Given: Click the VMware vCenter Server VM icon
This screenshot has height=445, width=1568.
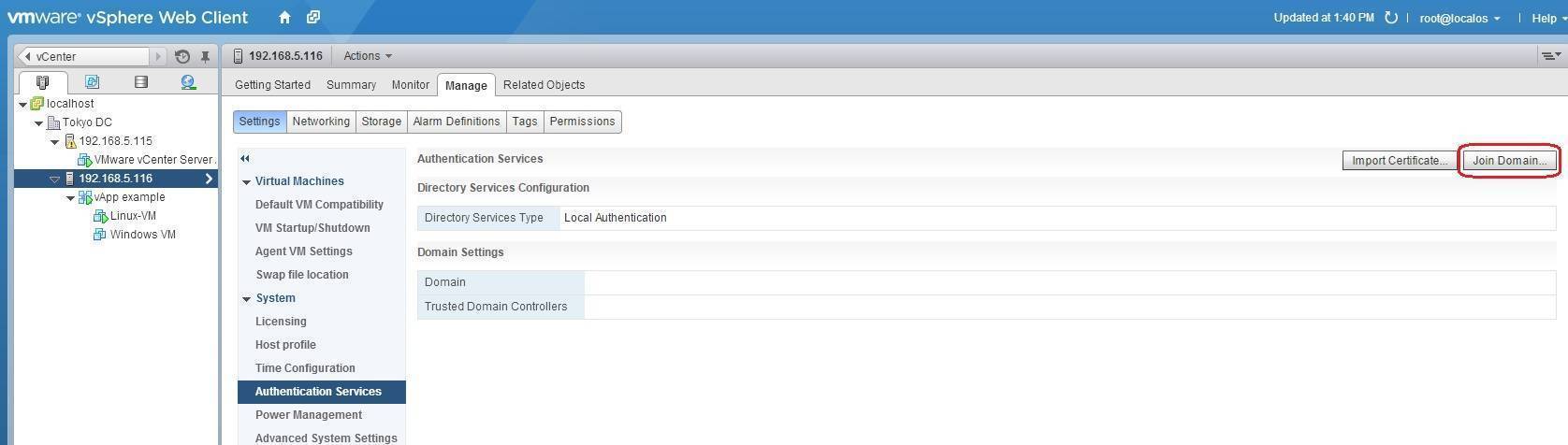Looking at the screenshot, I should (85, 160).
